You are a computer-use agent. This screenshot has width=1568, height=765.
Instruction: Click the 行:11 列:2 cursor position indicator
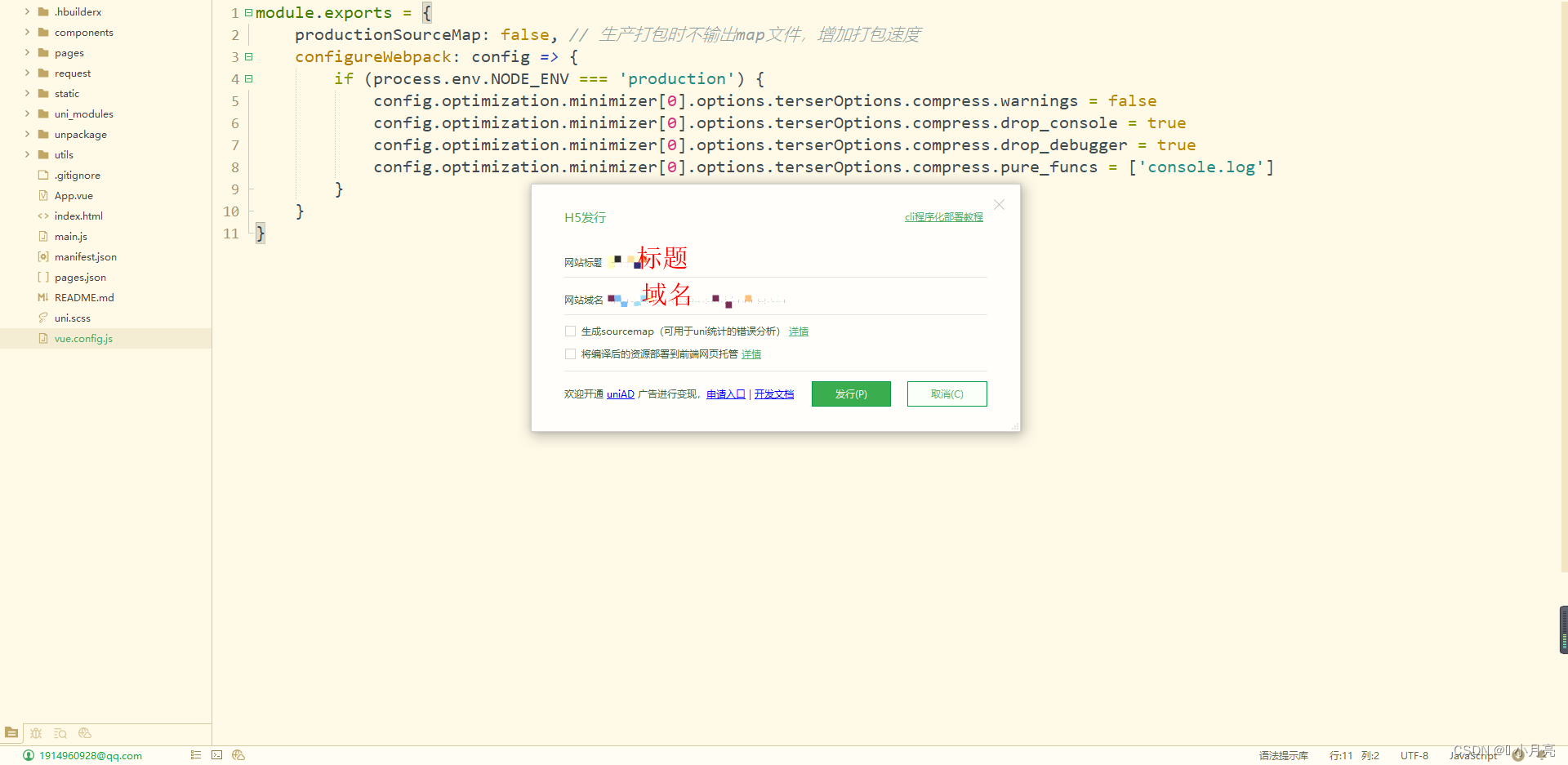pos(1354,756)
